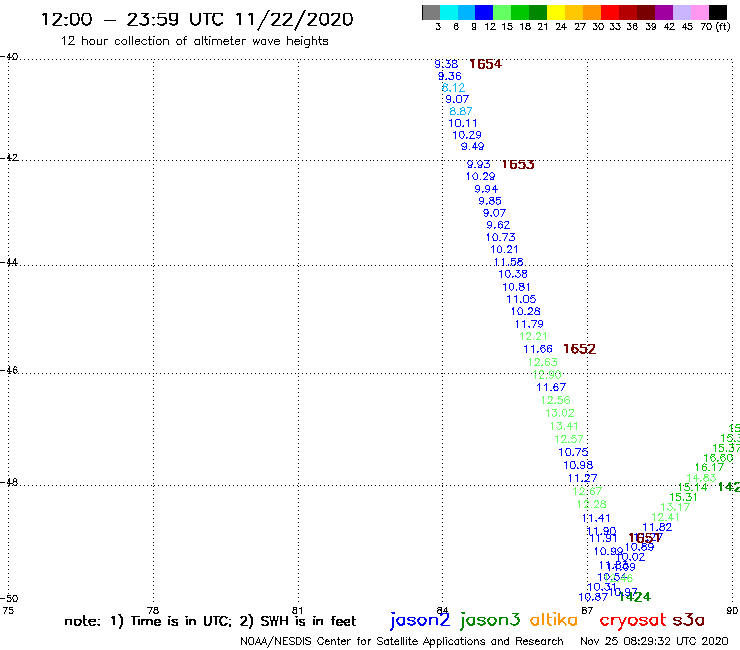Select the green value 15.31
The width and height of the screenshot is (740, 650).
[x=684, y=498]
